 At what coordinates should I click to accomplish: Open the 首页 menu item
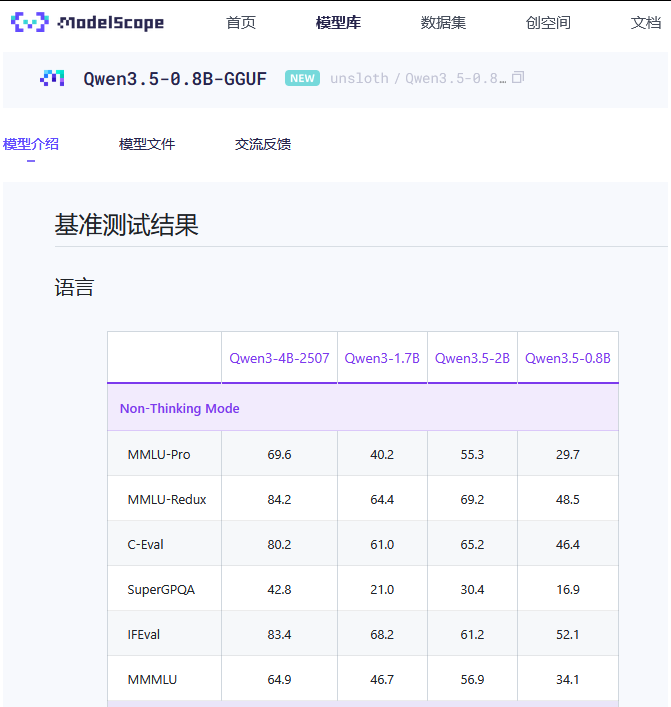click(241, 23)
